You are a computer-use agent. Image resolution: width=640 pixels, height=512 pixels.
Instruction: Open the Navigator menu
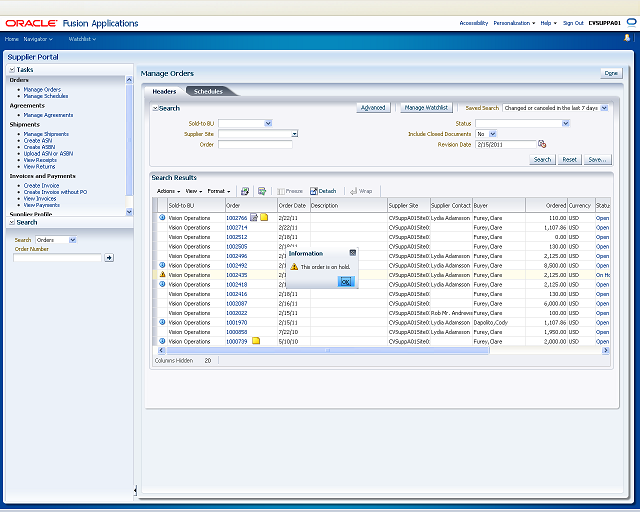click(38, 39)
